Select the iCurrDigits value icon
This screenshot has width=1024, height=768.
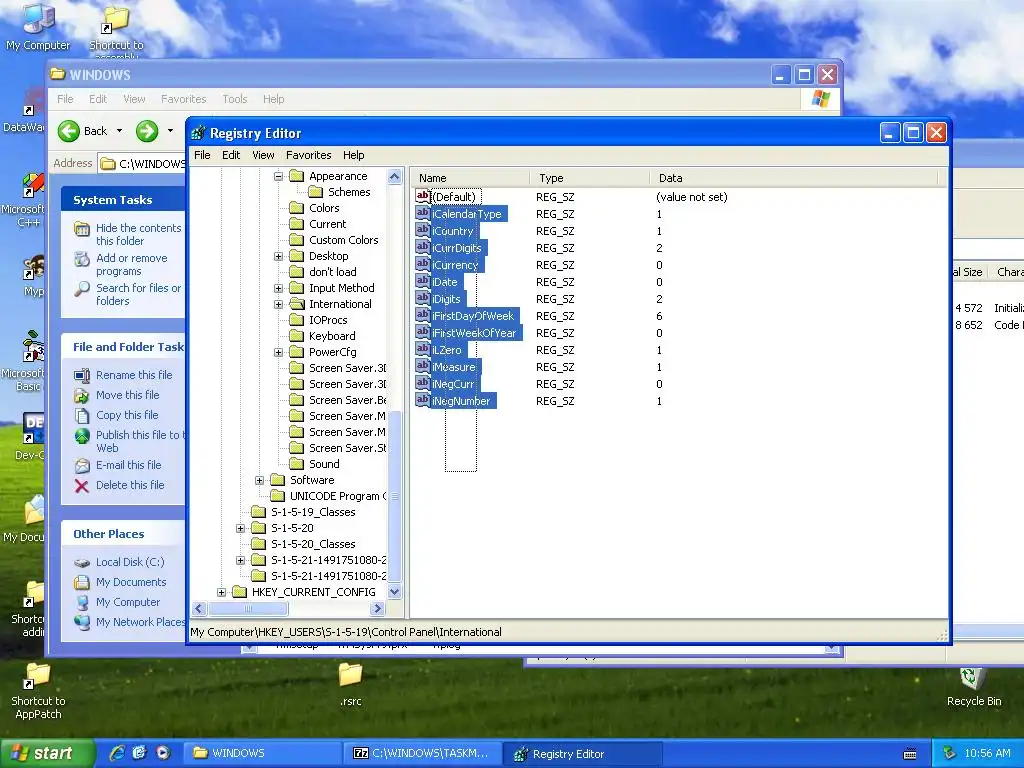coord(423,248)
